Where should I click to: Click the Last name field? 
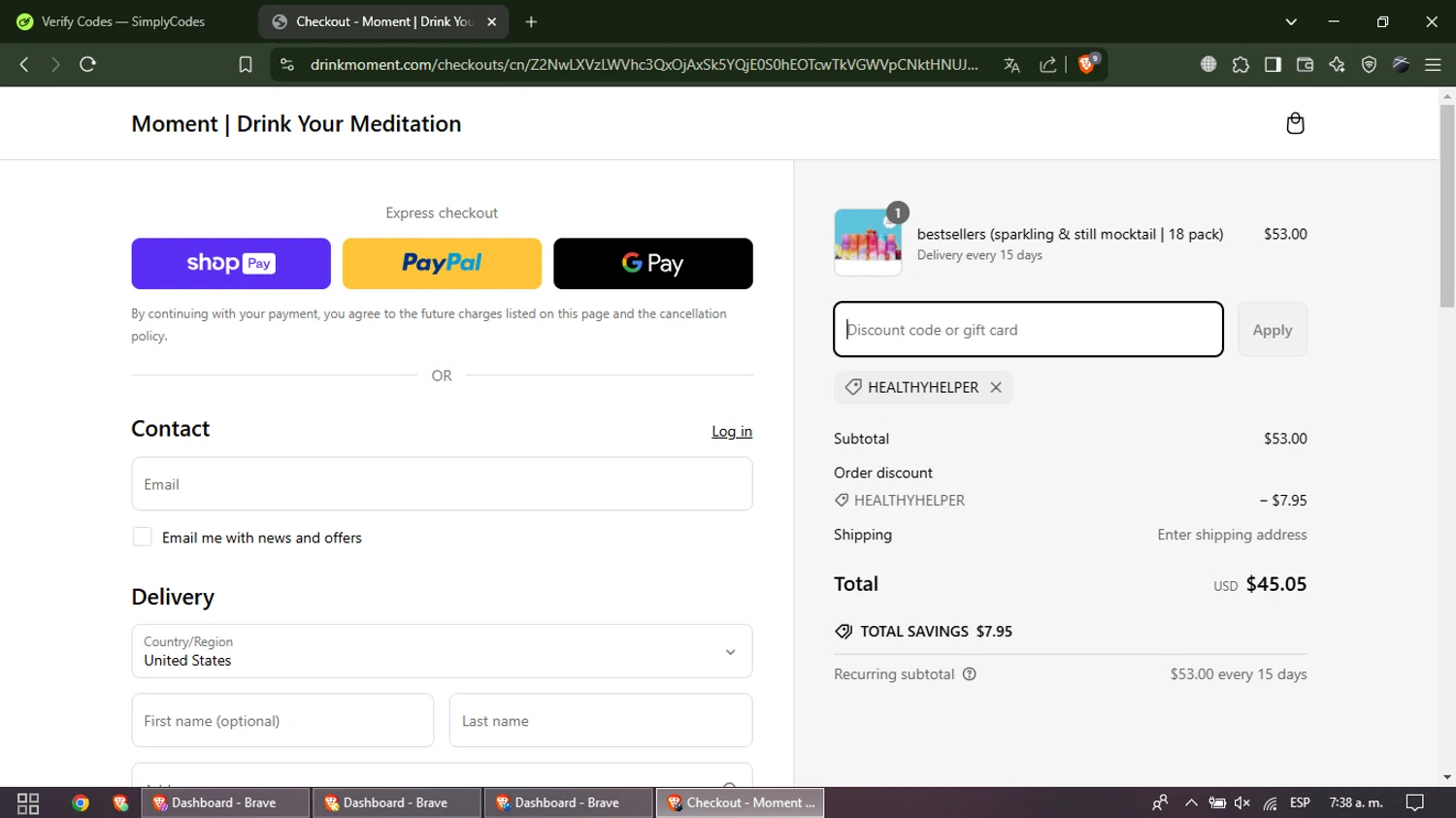point(601,720)
